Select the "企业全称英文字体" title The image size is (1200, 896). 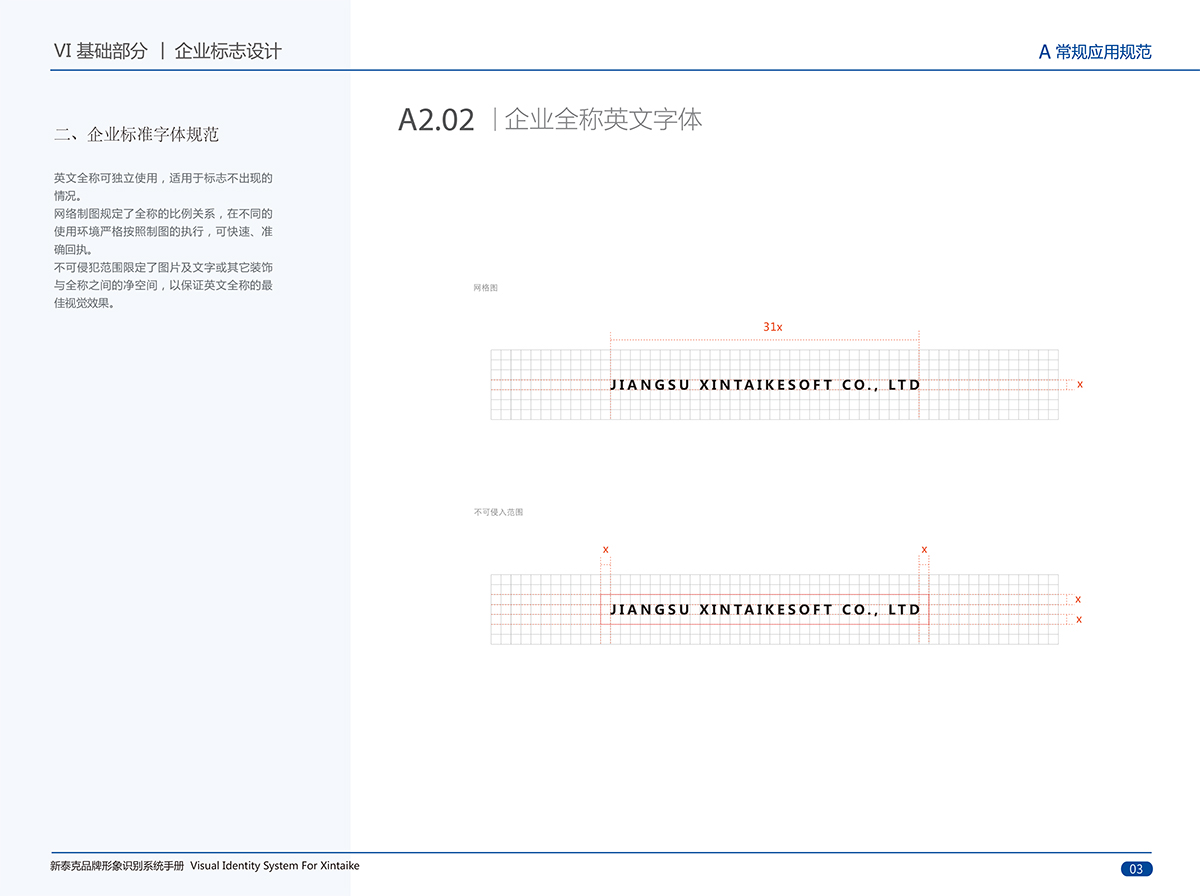pos(603,120)
